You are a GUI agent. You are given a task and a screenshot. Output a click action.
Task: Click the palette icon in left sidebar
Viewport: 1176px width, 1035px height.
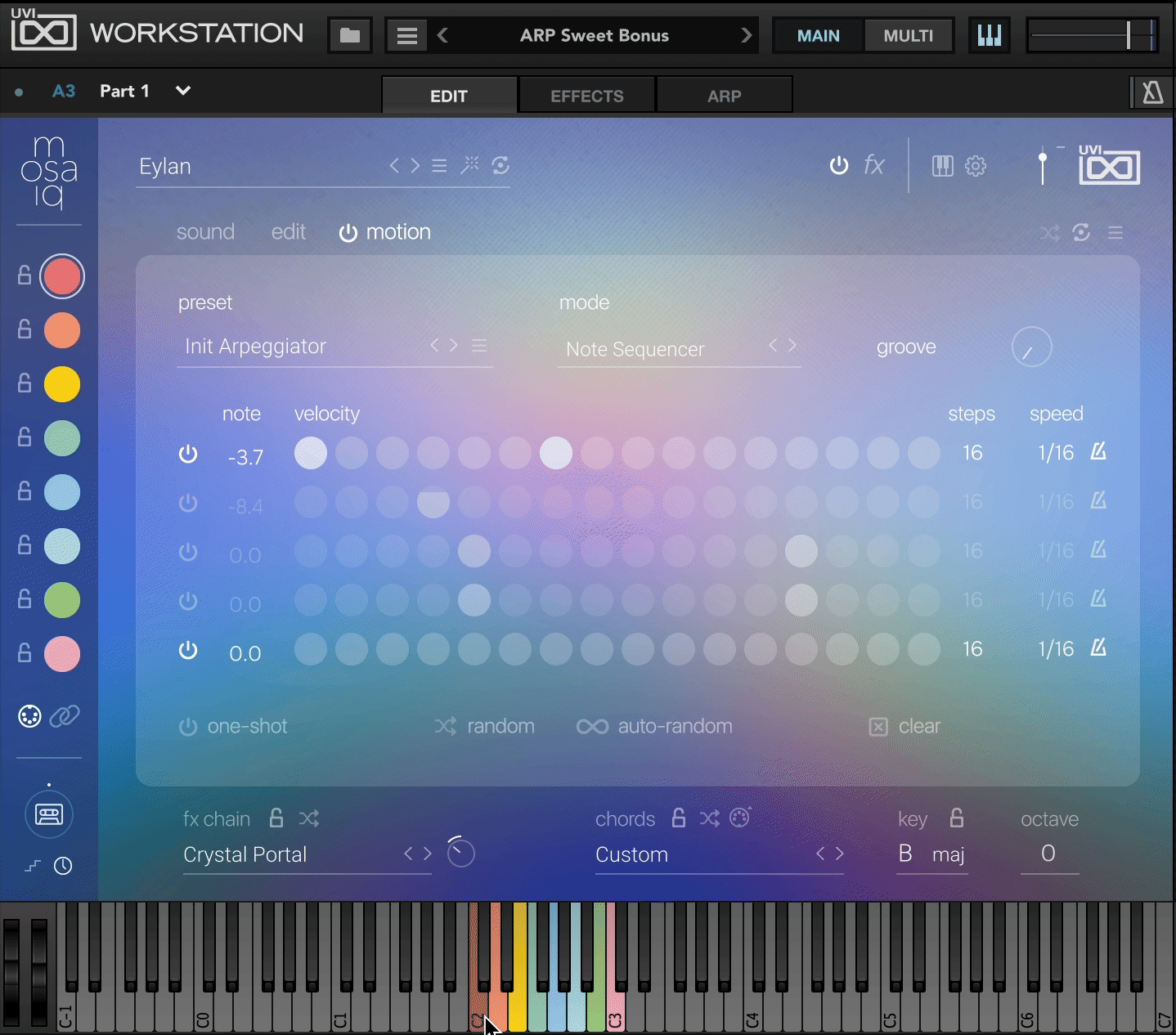click(x=29, y=716)
